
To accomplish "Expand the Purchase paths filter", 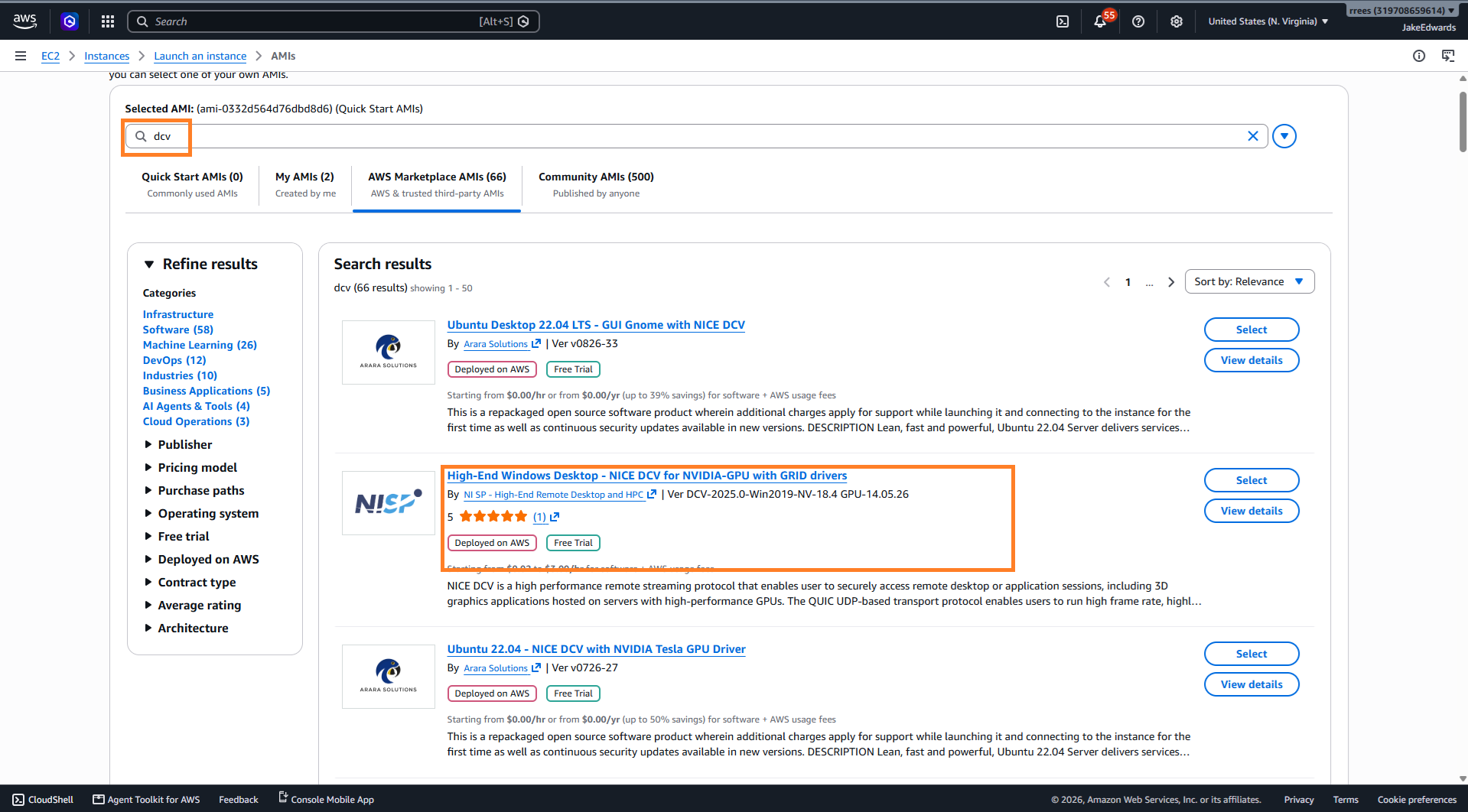I will pos(194,491).
